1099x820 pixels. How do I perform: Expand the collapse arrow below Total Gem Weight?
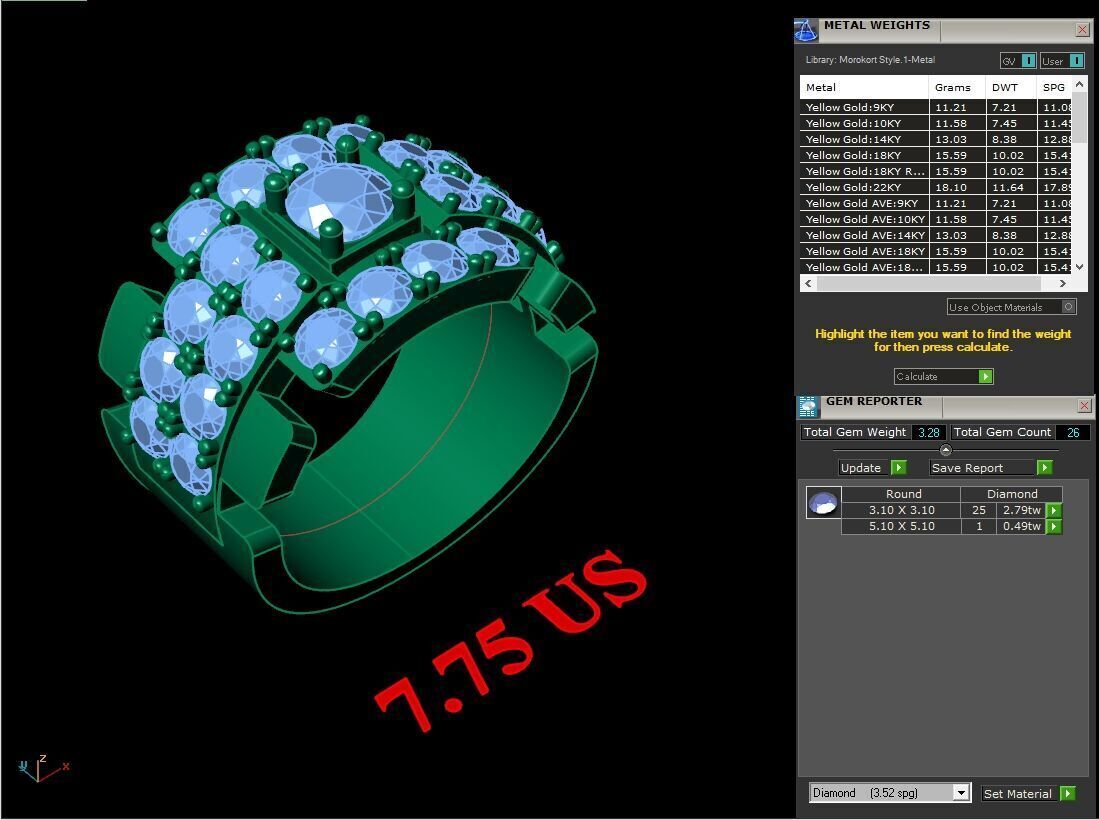pos(946,450)
